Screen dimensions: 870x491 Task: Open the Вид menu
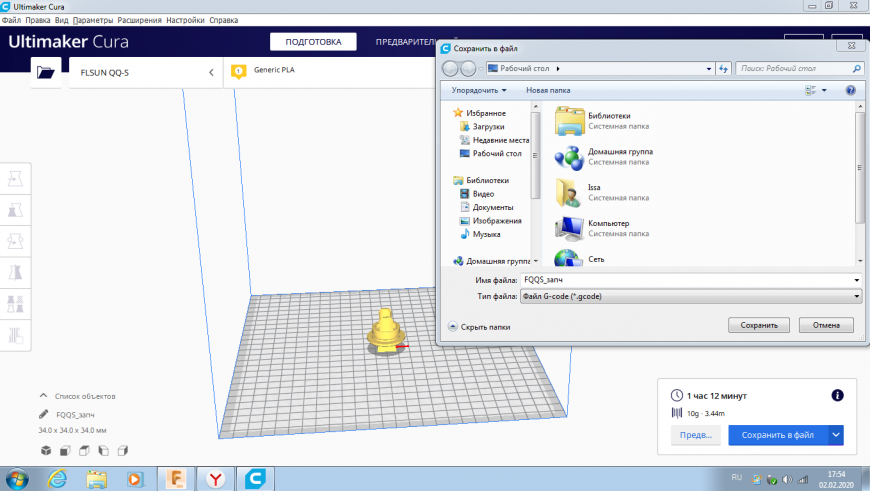coord(62,20)
